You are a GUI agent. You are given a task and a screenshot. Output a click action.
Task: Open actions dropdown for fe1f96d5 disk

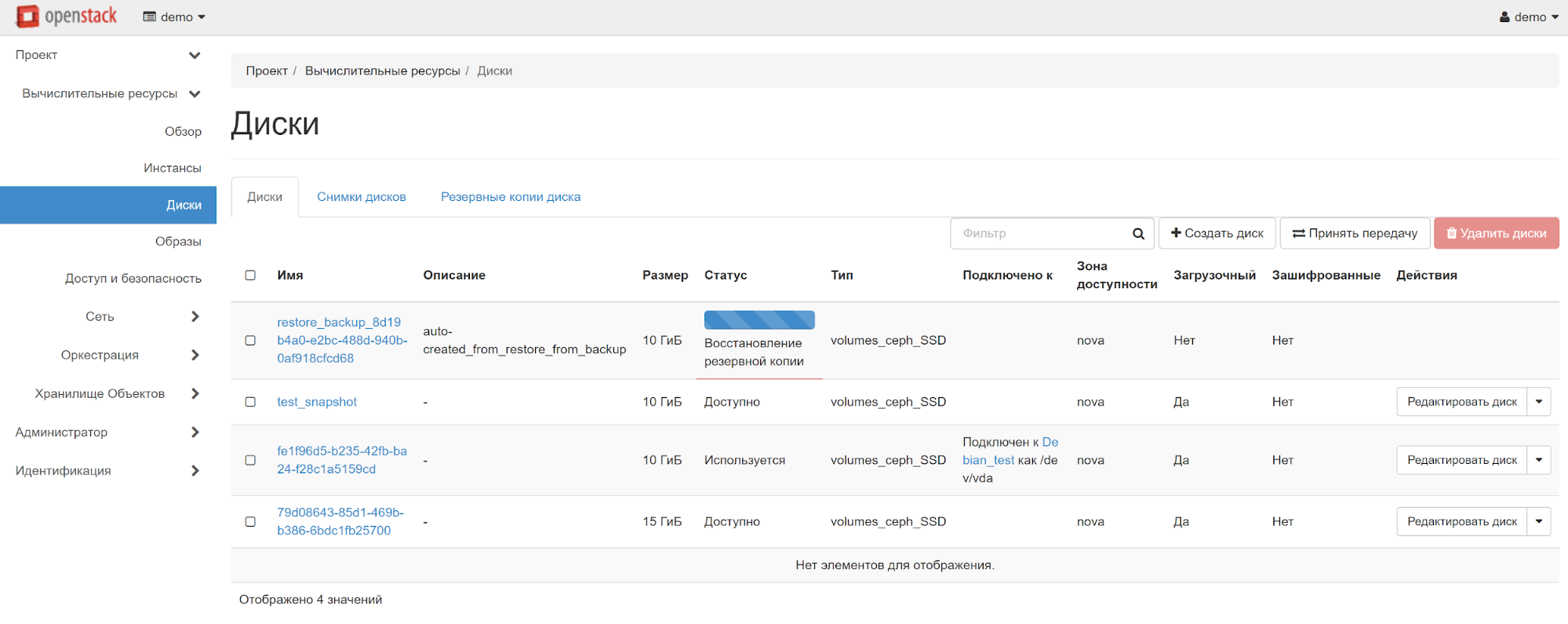tap(1539, 460)
